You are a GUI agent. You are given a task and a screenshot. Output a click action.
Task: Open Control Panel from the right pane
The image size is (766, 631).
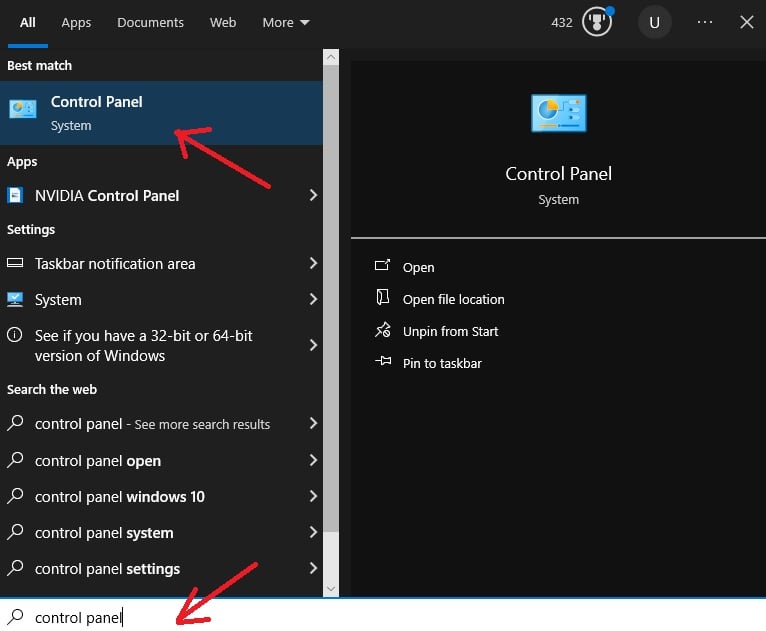[x=418, y=267]
